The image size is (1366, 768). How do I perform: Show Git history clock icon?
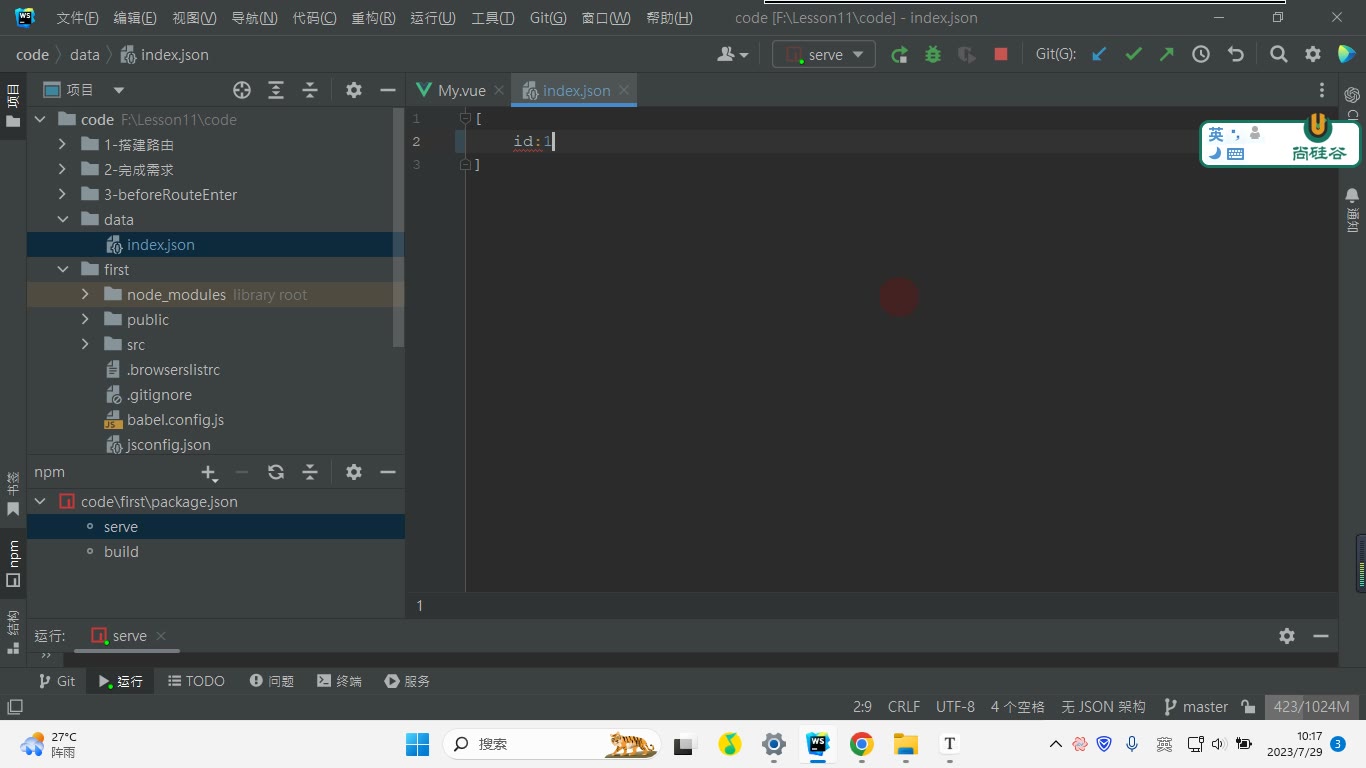[x=1201, y=55]
